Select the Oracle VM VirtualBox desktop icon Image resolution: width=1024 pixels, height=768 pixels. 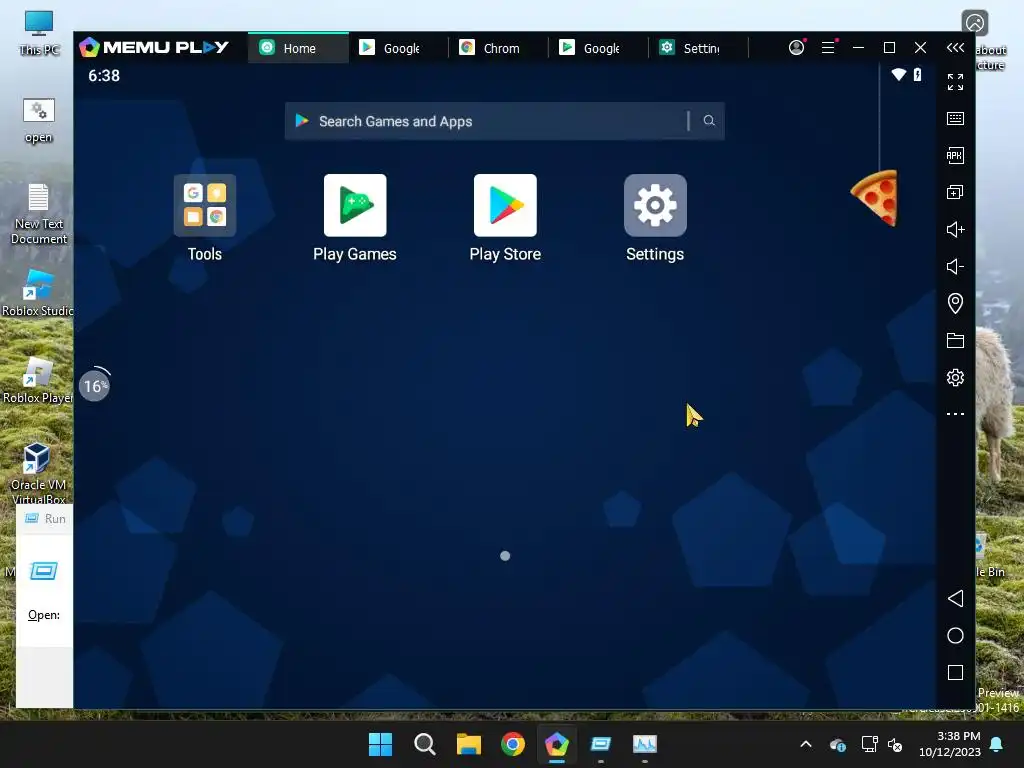click(38, 473)
